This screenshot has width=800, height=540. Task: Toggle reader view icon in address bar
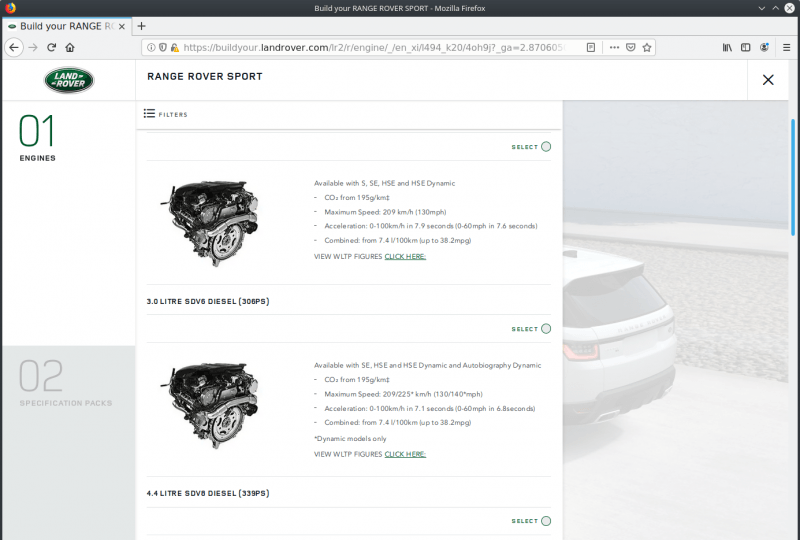pyautogui.click(x=591, y=47)
